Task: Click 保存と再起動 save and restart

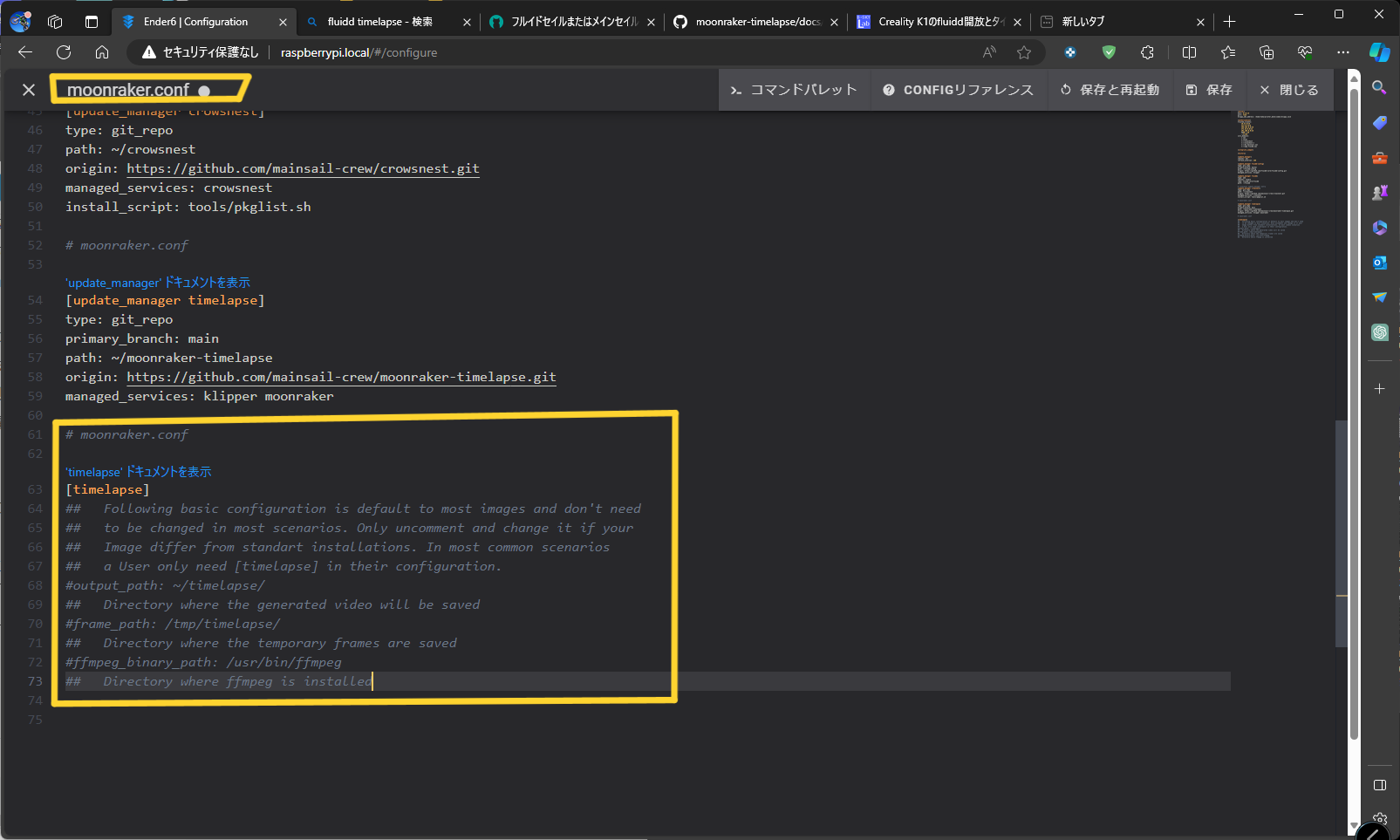Action: click(1110, 90)
